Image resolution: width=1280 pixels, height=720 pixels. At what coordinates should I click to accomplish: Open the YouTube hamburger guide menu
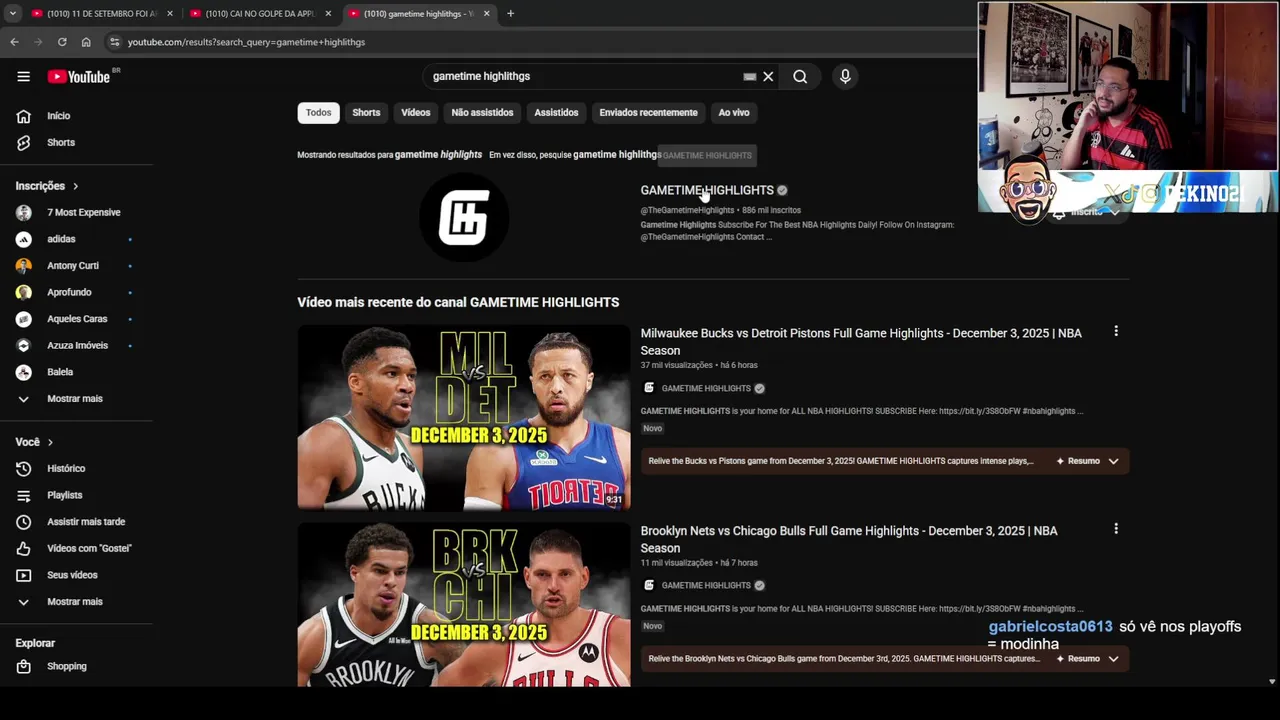click(23, 76)
